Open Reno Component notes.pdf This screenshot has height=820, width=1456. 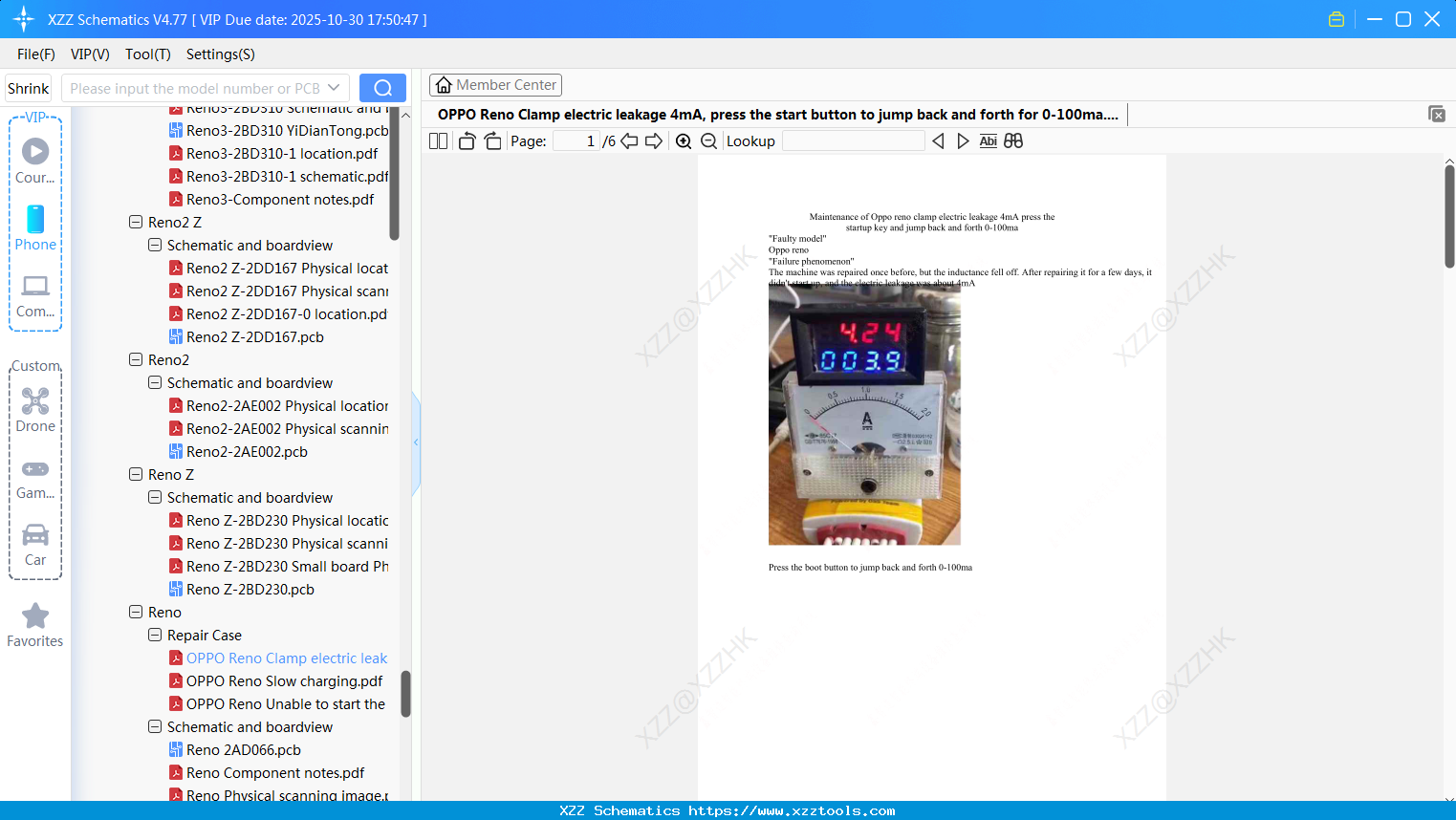[x=267, y=772]
